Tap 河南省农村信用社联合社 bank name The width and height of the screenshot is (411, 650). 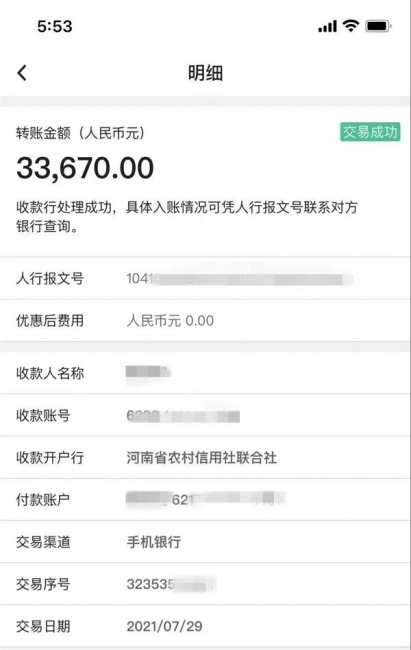point(202,458)
